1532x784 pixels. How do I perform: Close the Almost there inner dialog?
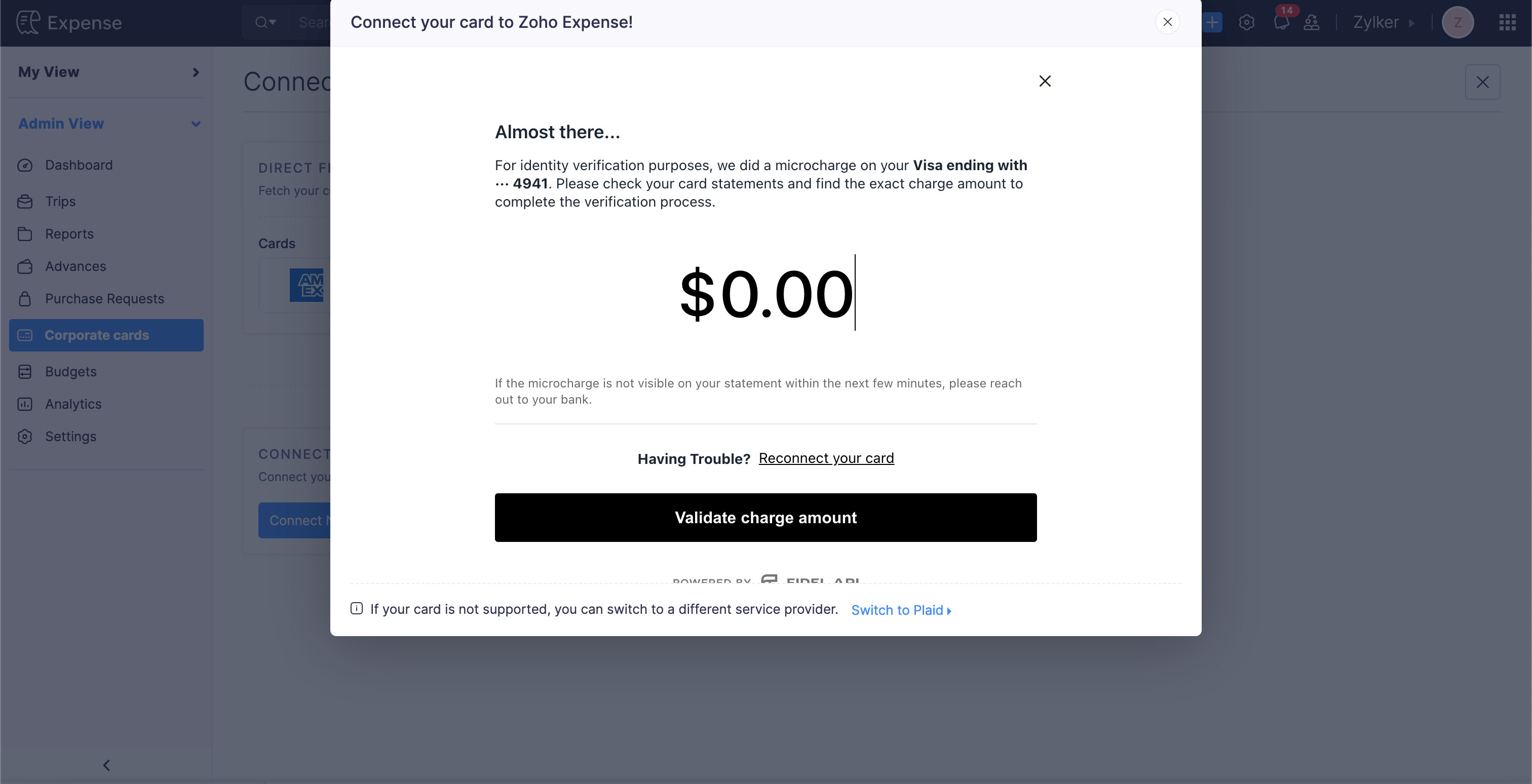1045,81
